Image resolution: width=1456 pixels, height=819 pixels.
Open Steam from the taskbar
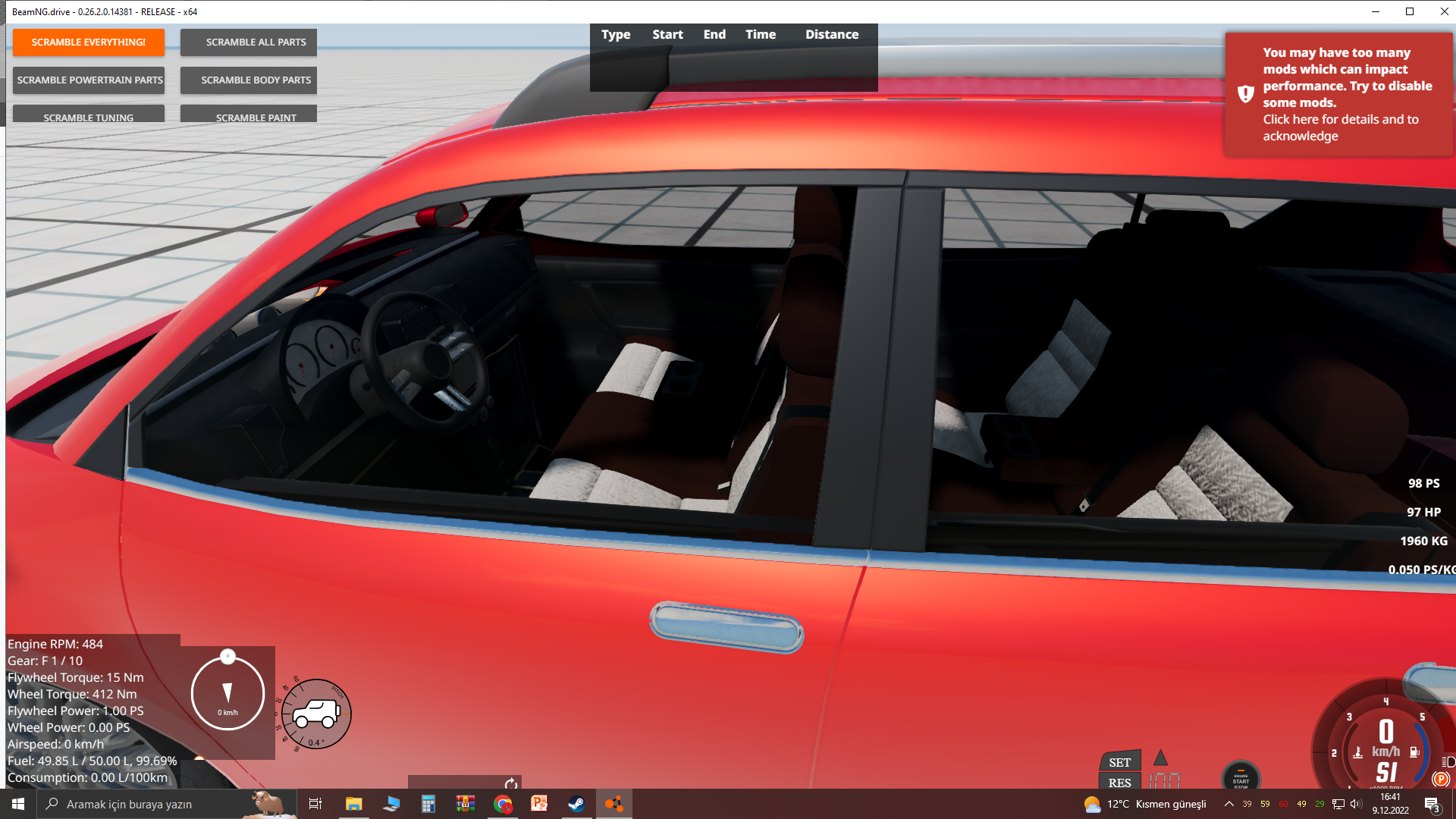tap(576, 804)
